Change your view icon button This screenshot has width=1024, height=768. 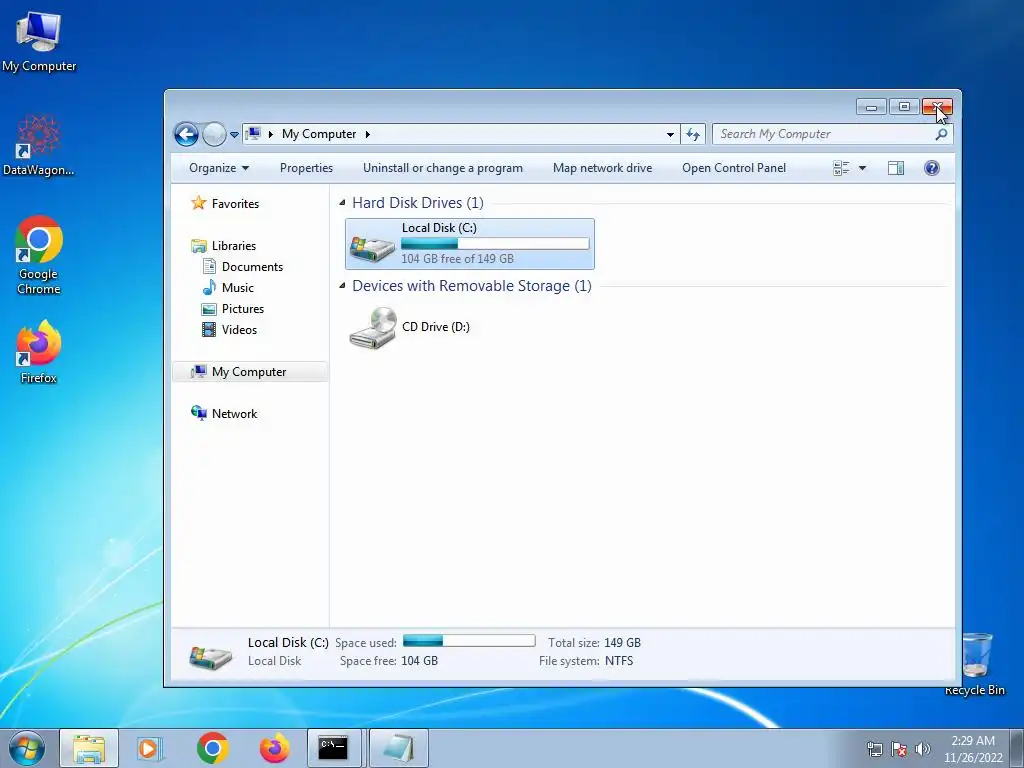pos(841,168)
